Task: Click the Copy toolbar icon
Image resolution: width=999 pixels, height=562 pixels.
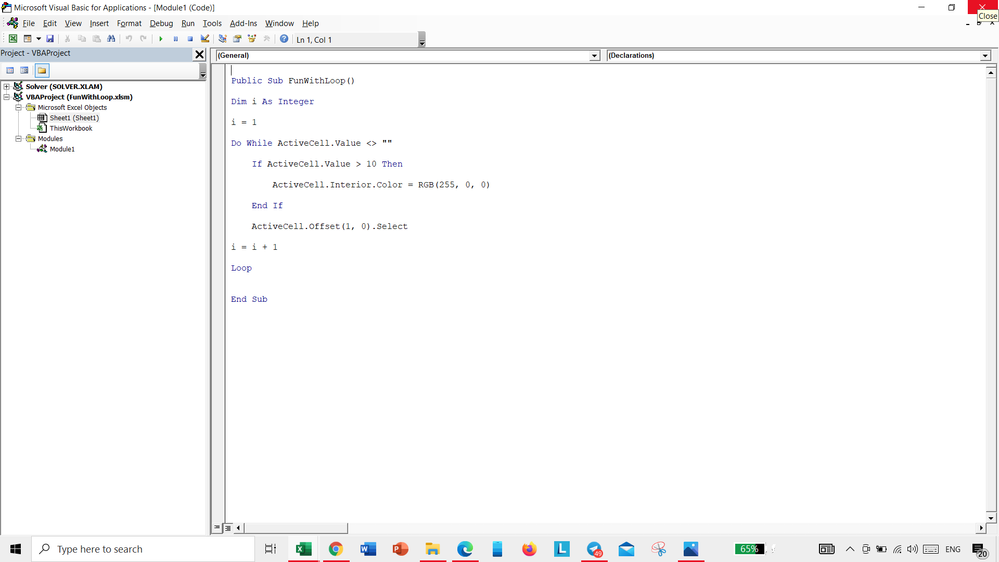Action: pos(82,39)
